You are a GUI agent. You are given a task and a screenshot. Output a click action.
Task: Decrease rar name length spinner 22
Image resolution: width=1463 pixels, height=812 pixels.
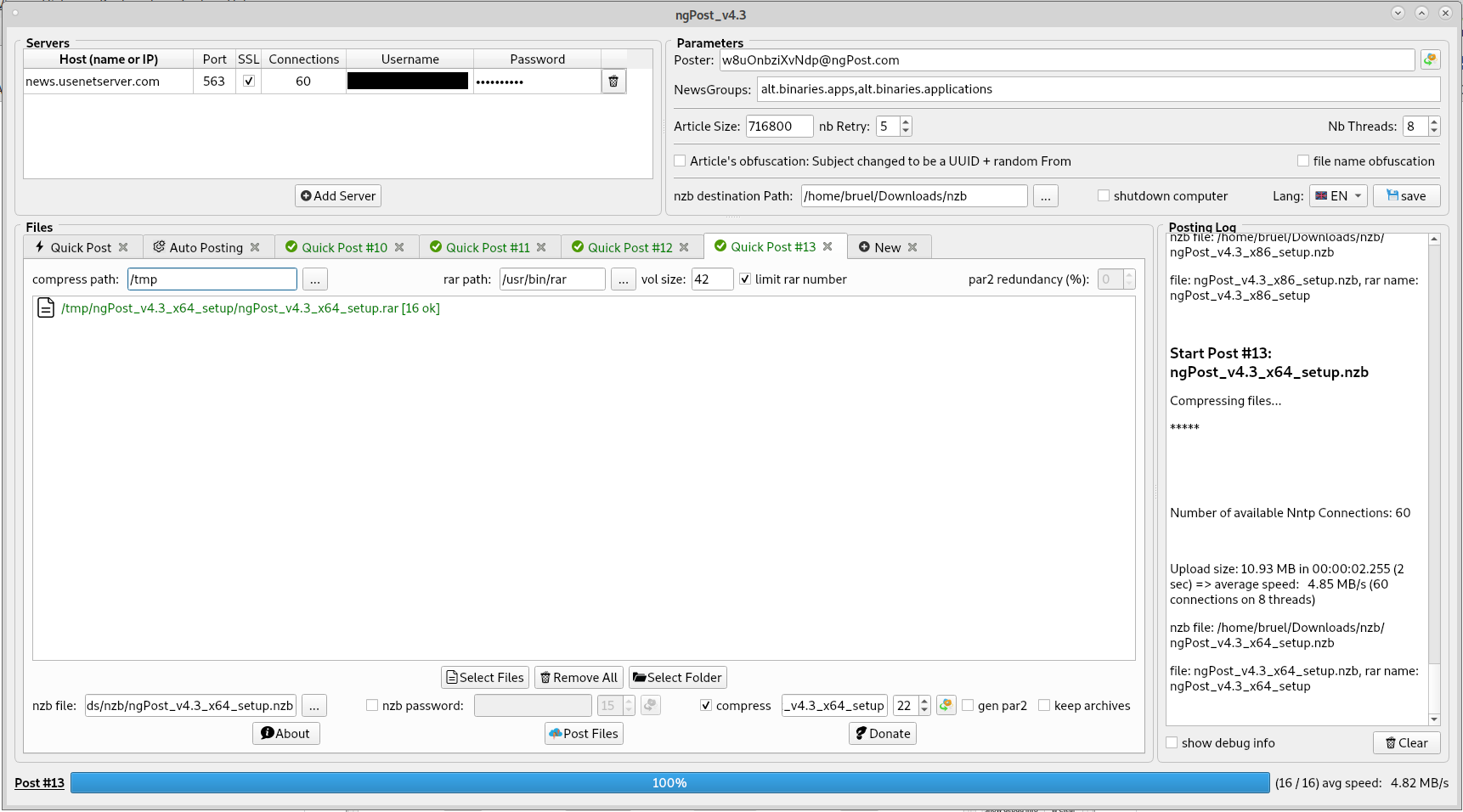[924, 710]
